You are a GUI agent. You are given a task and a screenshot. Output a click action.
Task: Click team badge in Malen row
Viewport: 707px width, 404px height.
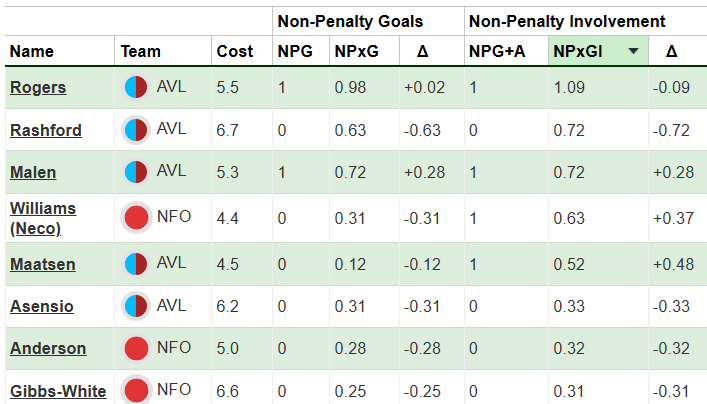[x=137, y=172]
